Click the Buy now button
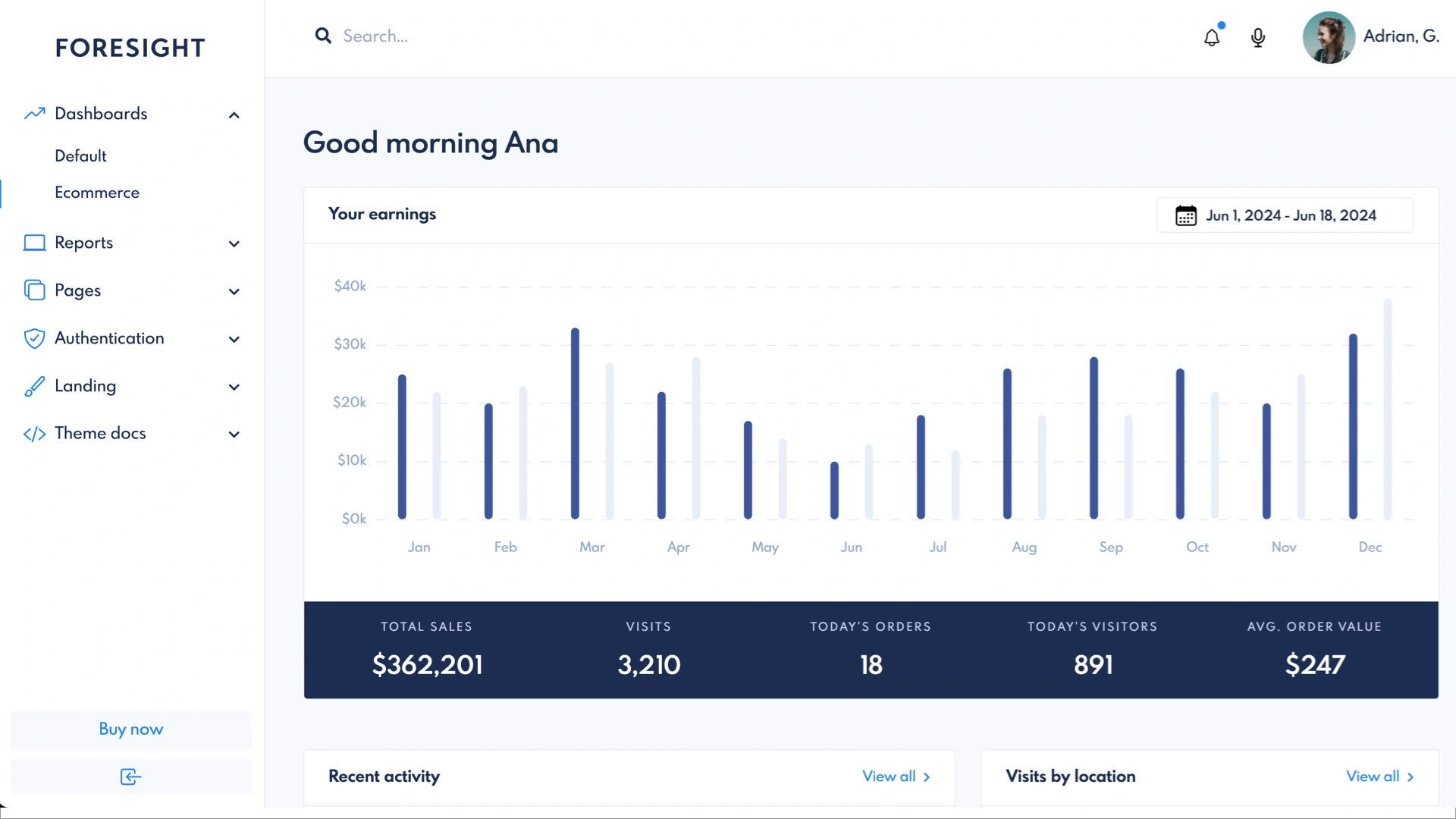The width and height of the screenshot is (1456, 819). 130,730
